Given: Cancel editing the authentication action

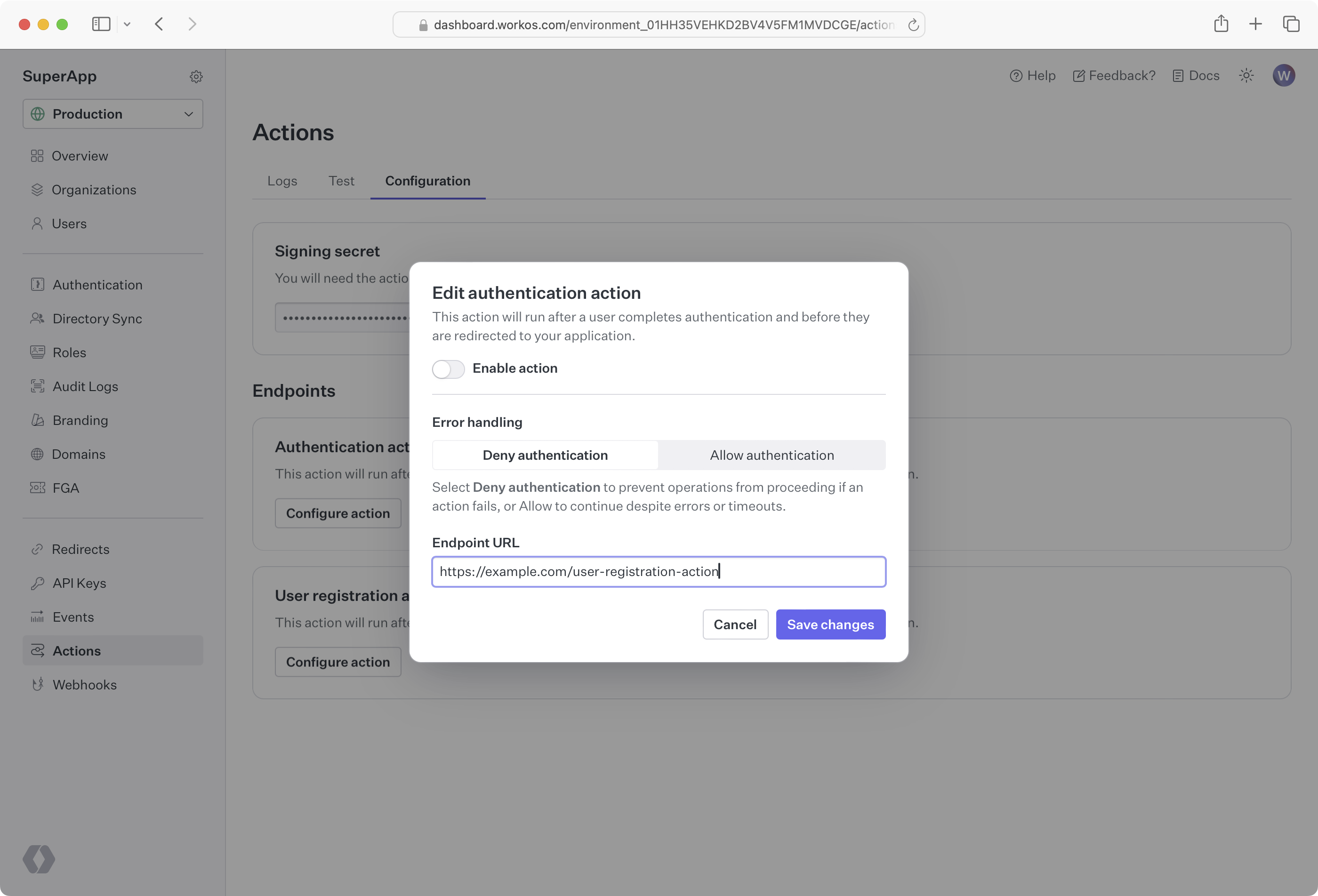Looking at the screenshot, I should pyautogui.click(x=735, y=624).
